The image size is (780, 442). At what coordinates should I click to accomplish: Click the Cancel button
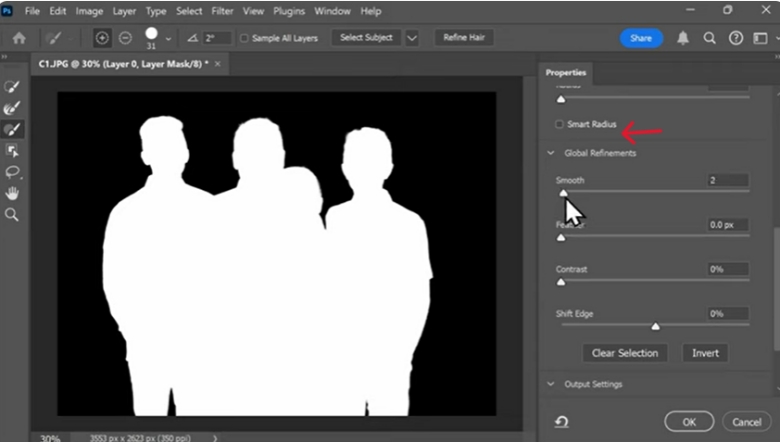click(747, 422)
